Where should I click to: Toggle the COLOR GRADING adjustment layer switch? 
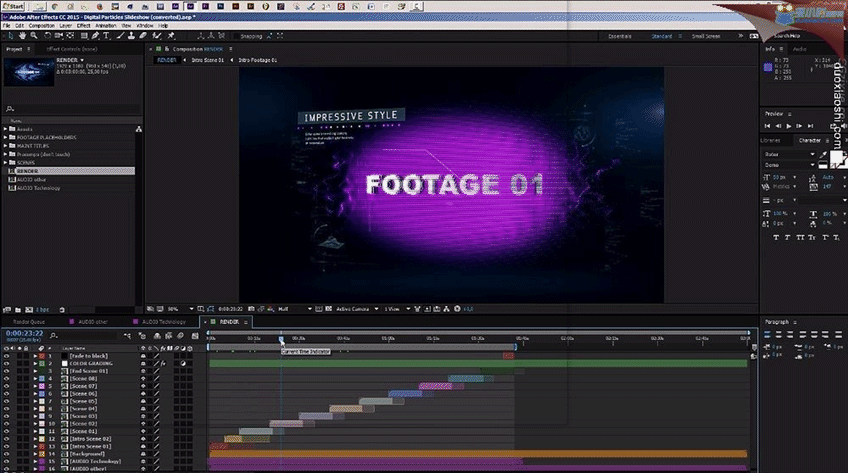pyautogui.click(x=183, y=363)
